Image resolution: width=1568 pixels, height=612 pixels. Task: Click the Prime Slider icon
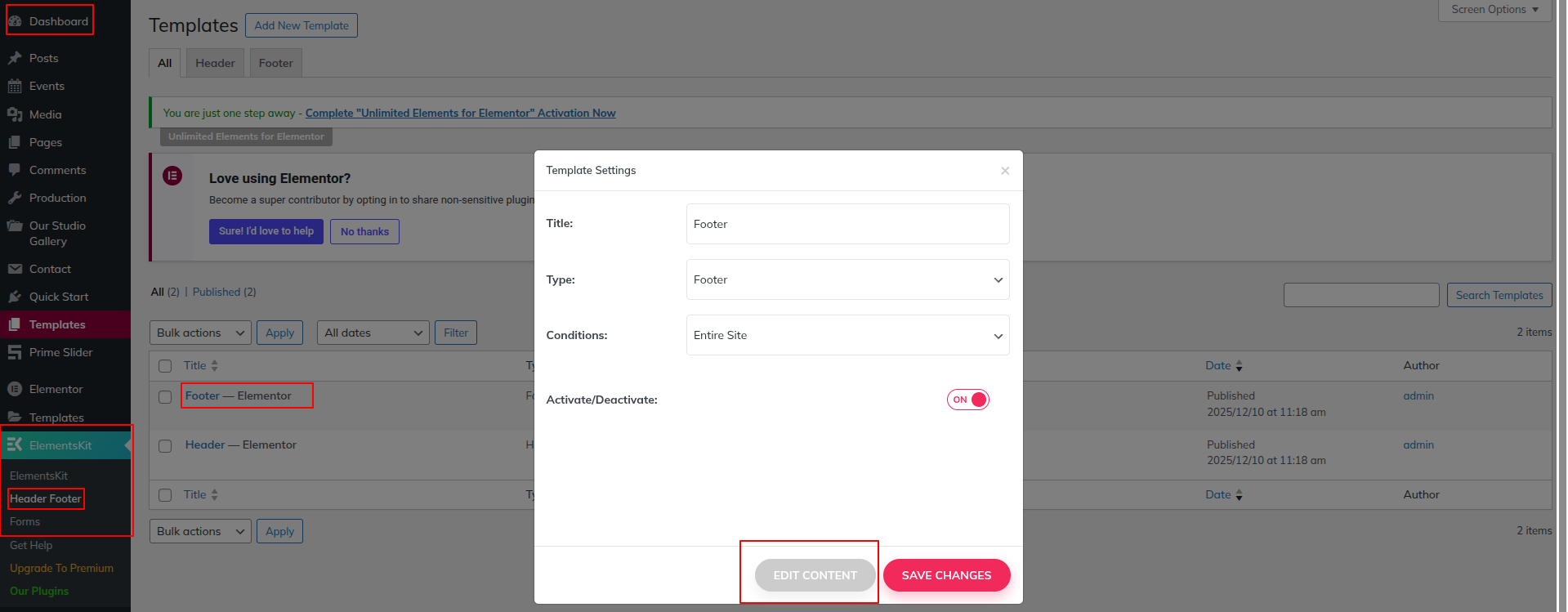[x=15, y=352]
